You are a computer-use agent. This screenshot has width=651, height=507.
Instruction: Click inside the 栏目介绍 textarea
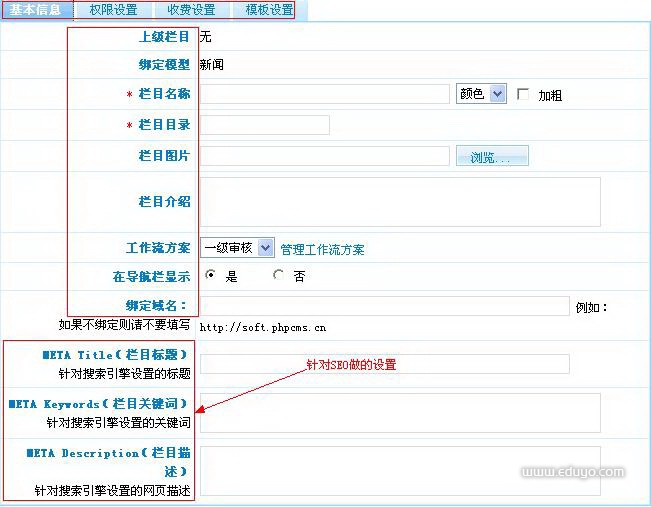click(400, 202)
